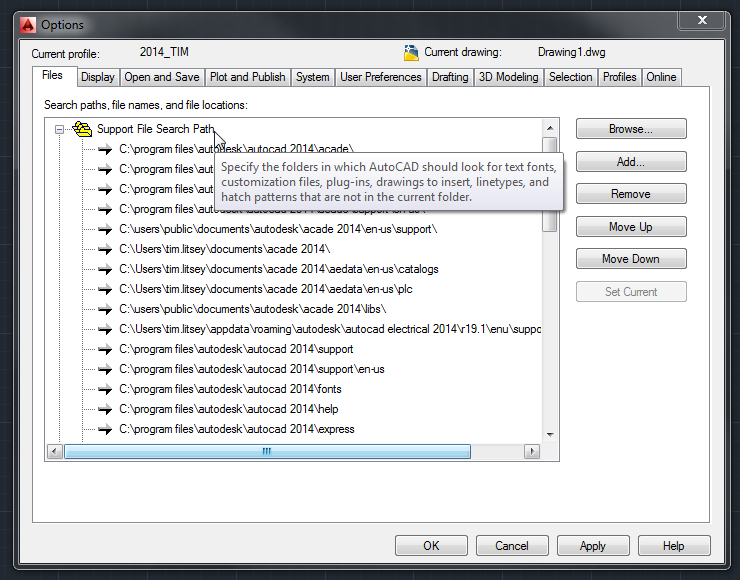Go to Plot and Publish tab
Viewport: 740px width, 580px height.
(248, 77)
